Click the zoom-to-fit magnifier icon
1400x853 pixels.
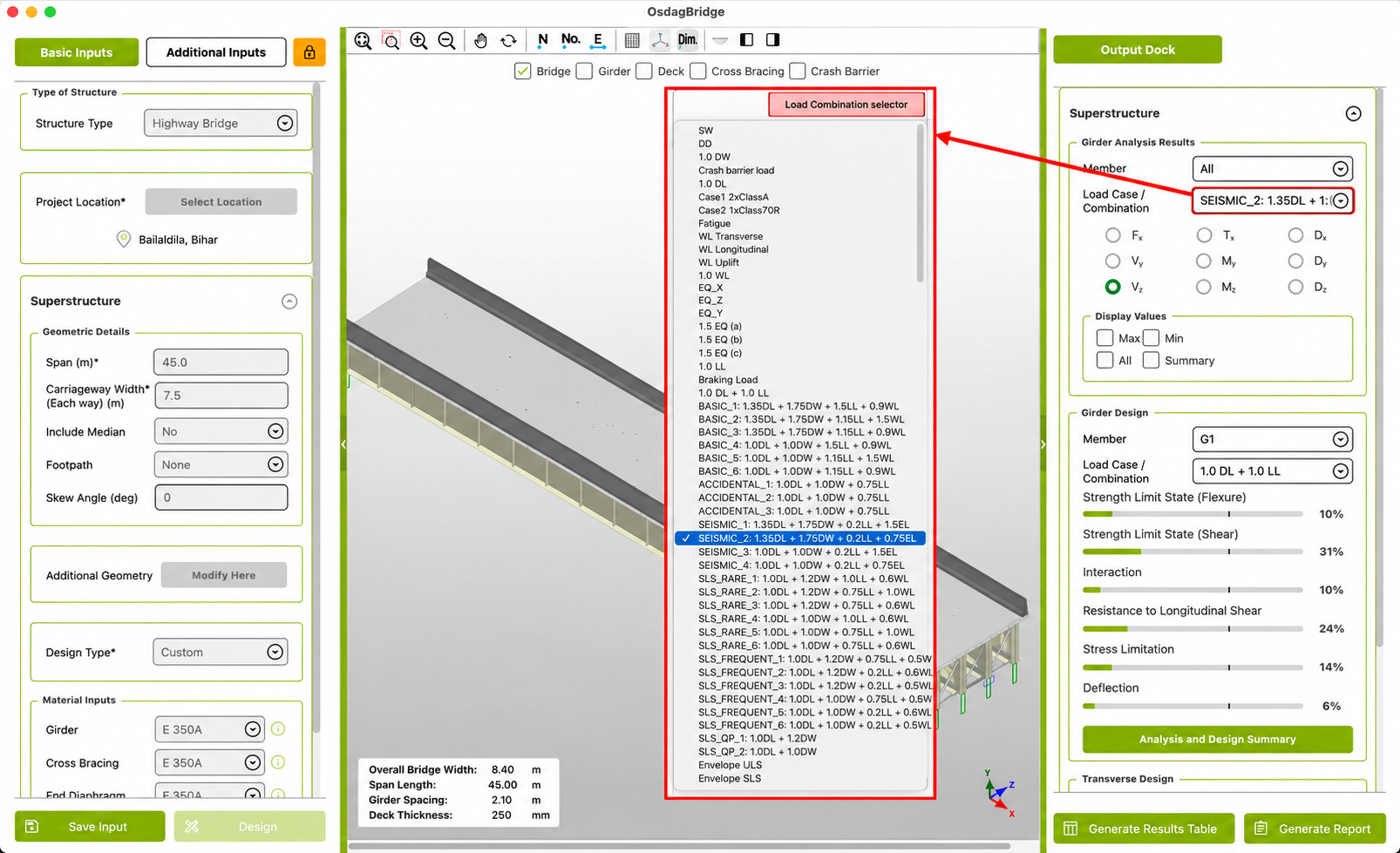363,40
